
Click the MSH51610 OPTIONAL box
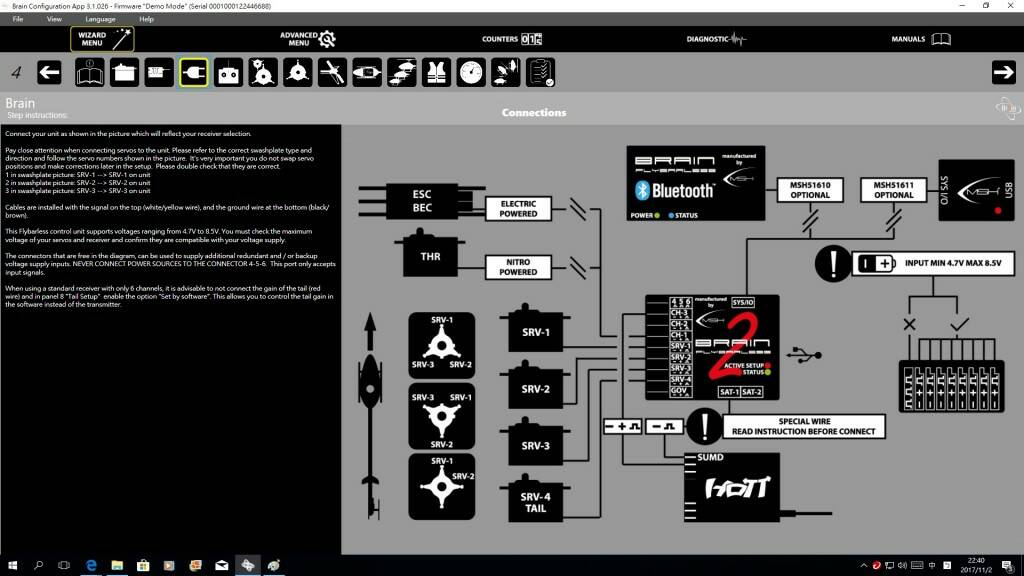[x=810, y=190]
